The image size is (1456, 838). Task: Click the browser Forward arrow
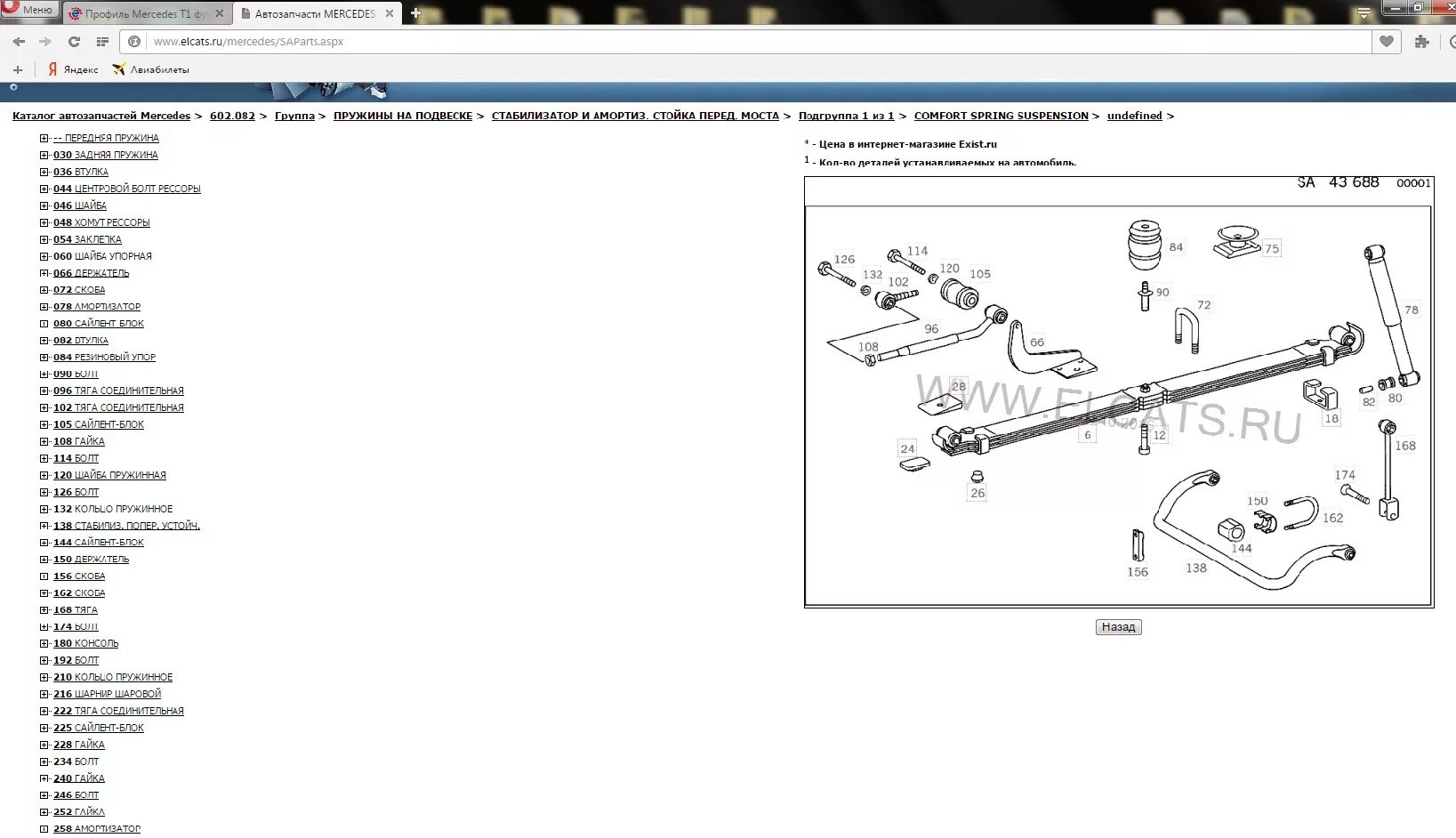coord(45,42)
